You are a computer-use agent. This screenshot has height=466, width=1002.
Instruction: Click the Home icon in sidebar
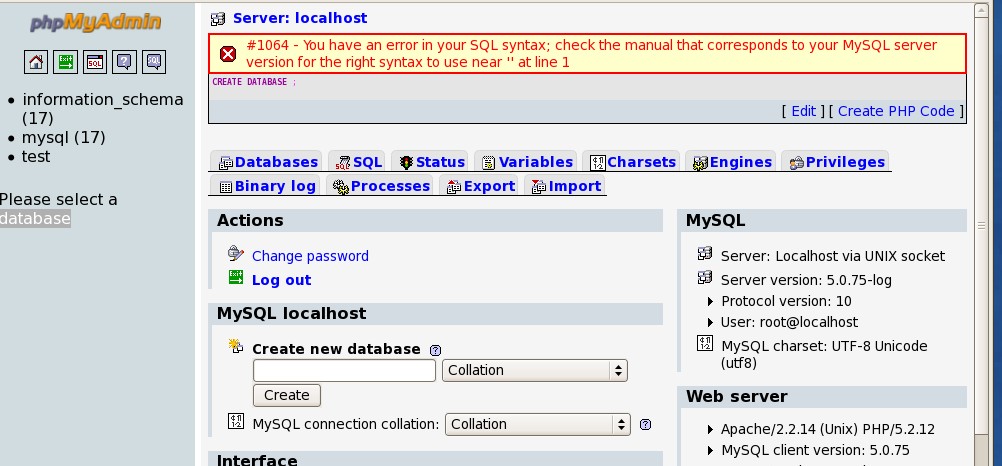point(36,62)
